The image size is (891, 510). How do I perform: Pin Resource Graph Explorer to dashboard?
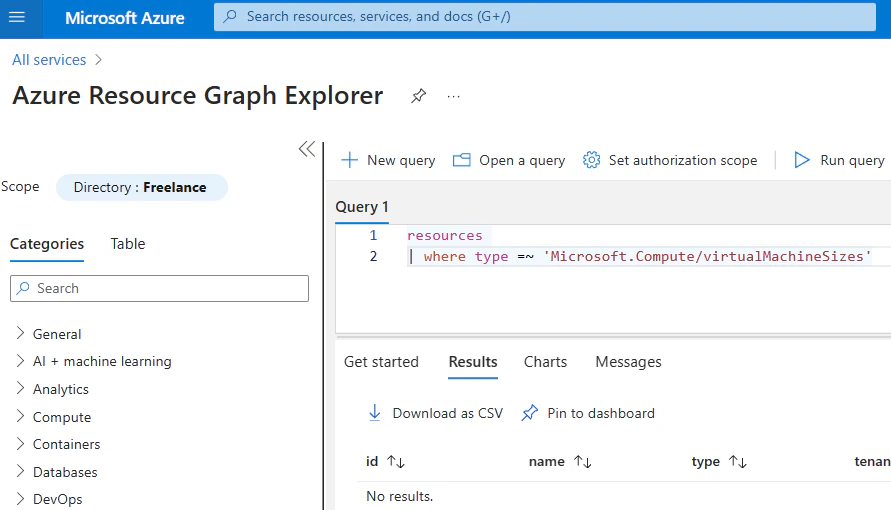tap(418, 96)
